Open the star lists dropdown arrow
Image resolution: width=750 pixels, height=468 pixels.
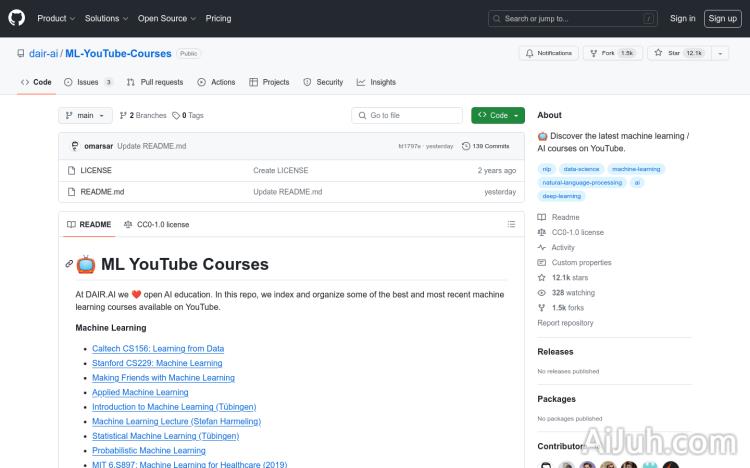(x=720, y=53)
